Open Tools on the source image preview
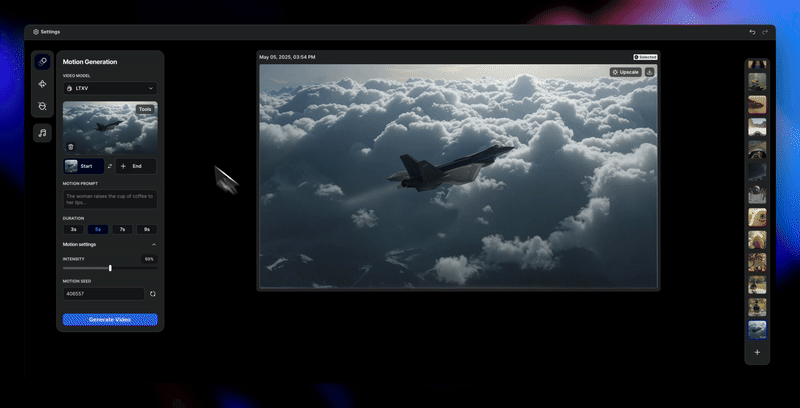 [145, 109]
